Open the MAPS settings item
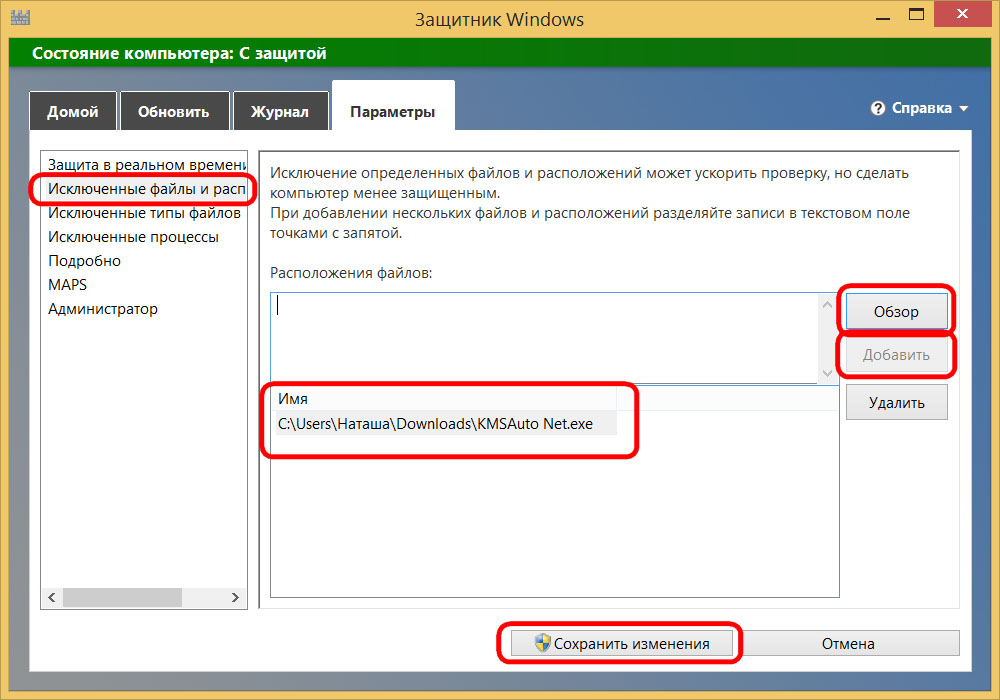The height and width of the screenshot is (700, 1000). point(67,285)
